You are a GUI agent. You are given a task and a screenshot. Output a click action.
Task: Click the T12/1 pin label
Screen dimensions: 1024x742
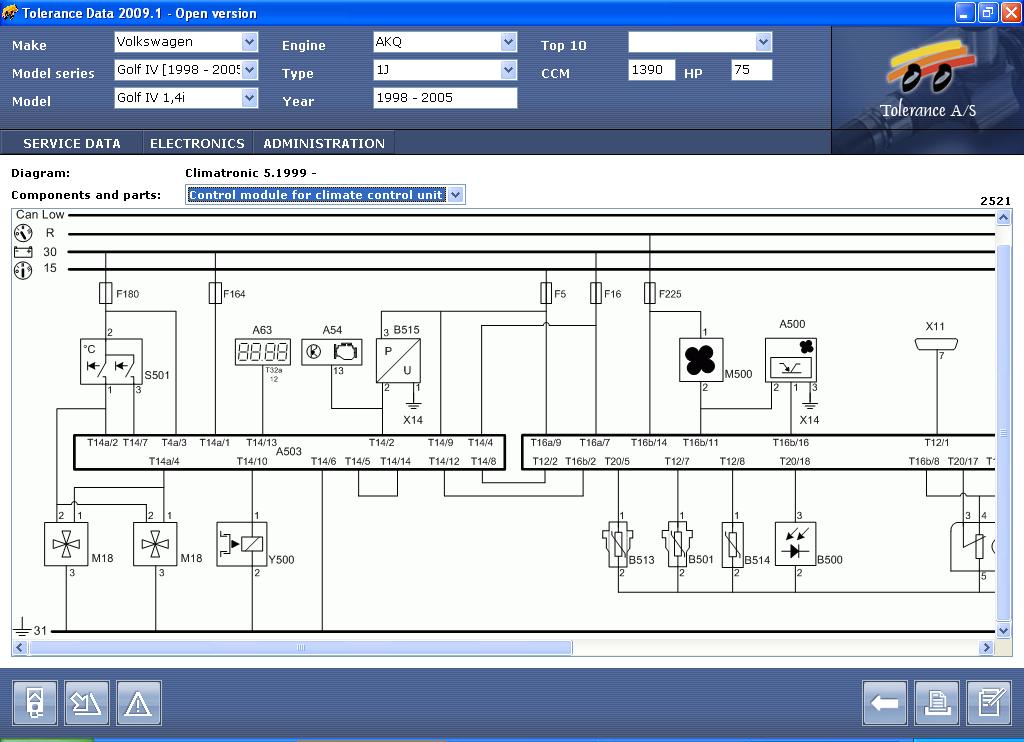936,442
